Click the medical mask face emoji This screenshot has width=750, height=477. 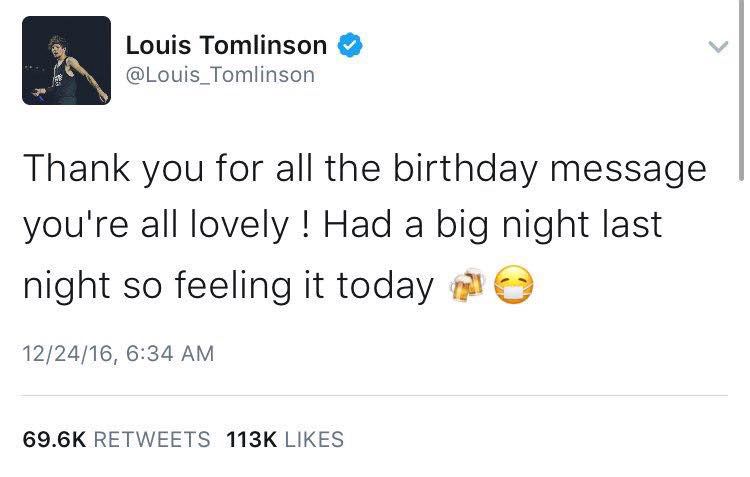pos(513,286)
